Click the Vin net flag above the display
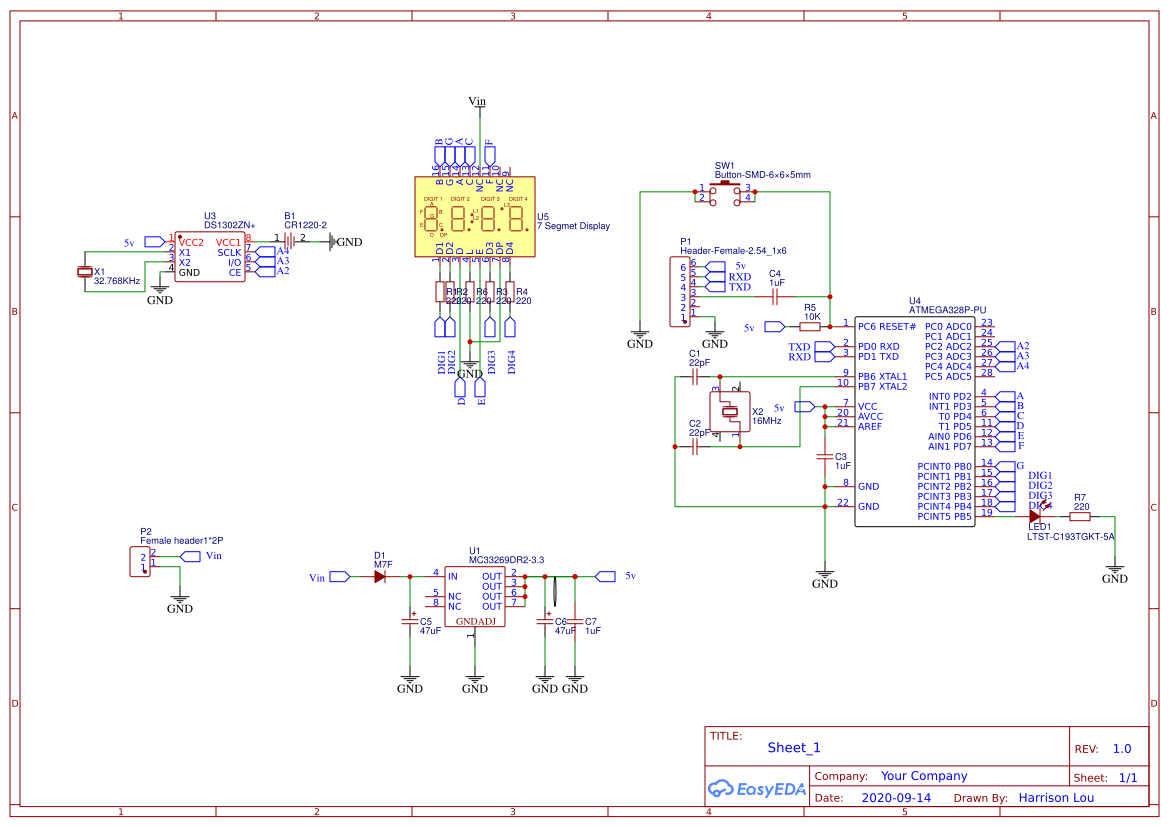 click(476, 100)
